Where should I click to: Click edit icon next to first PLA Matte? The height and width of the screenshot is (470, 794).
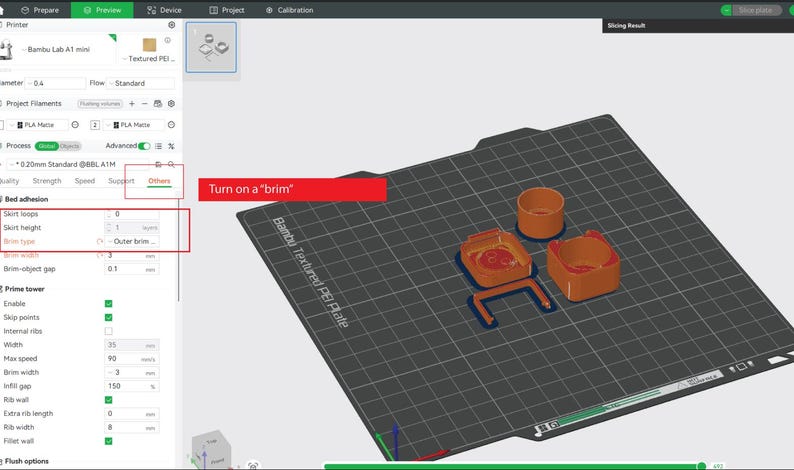click(75, 125)
